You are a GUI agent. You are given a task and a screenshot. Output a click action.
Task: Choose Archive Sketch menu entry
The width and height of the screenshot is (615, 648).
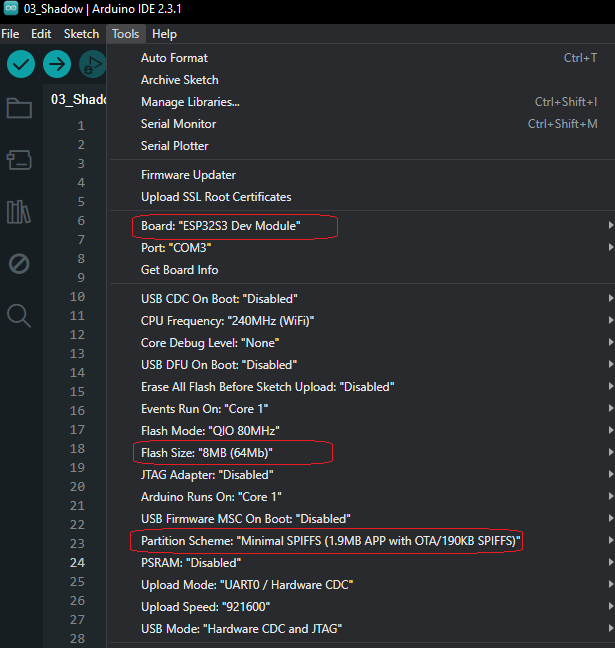point(362,80)
